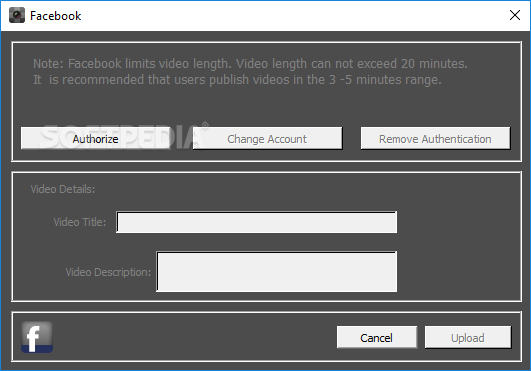Click the recommended 3 -5 minutes range text
The width and height of the screenshot is (531, 371).
[237, 80]
